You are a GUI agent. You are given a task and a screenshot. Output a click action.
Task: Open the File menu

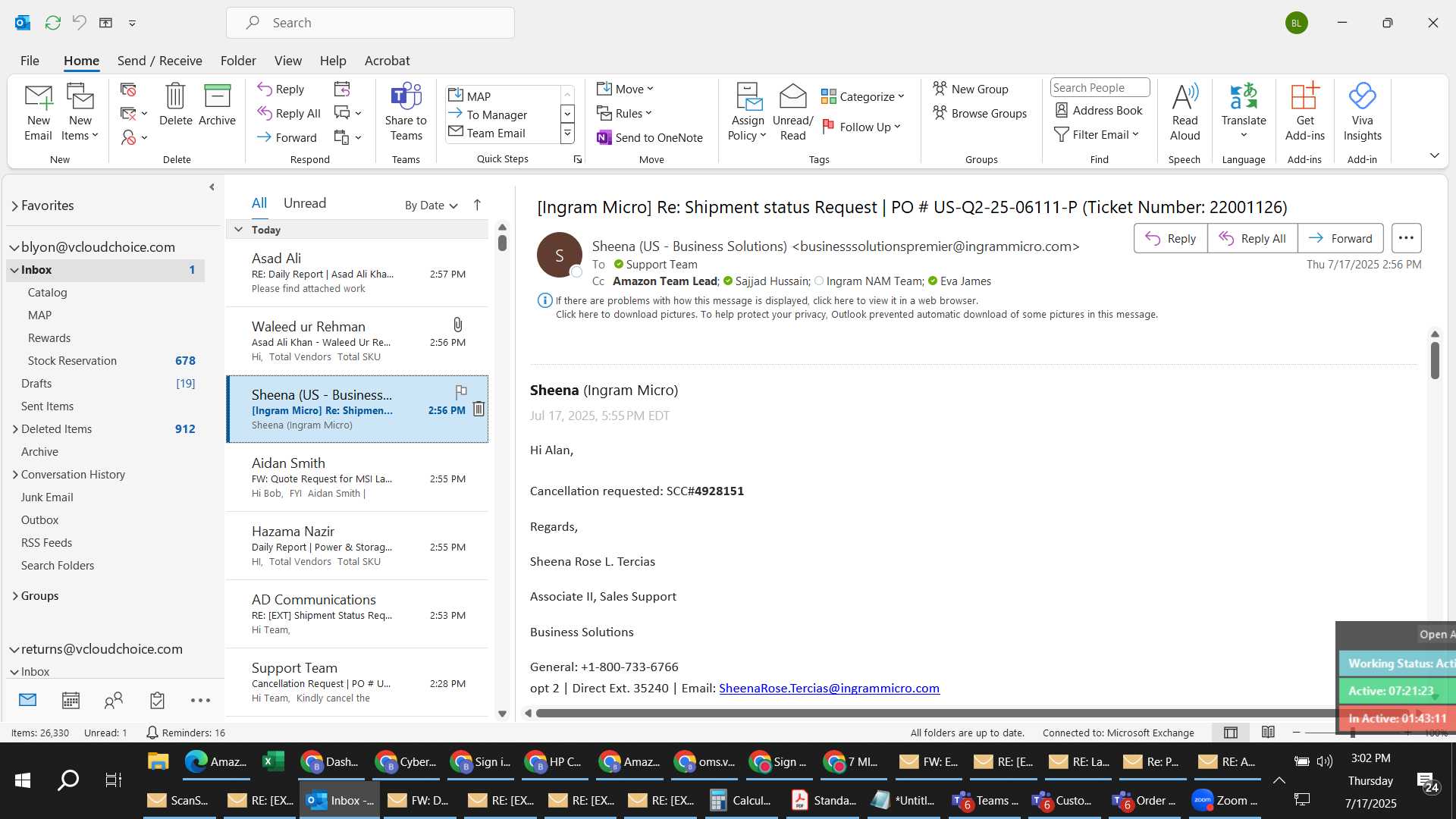pos(30,61)
